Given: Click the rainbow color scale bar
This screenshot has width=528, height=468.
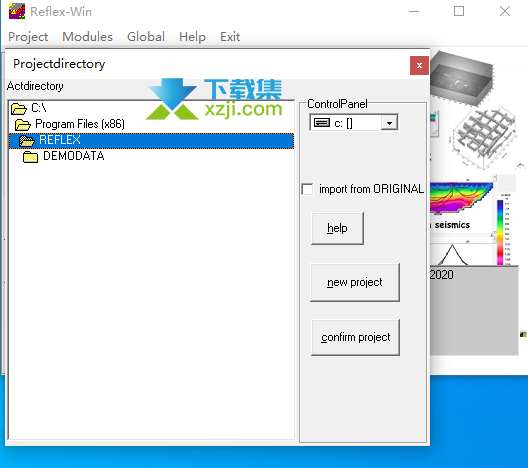Looking at the screenshot, I should point(500,232).
